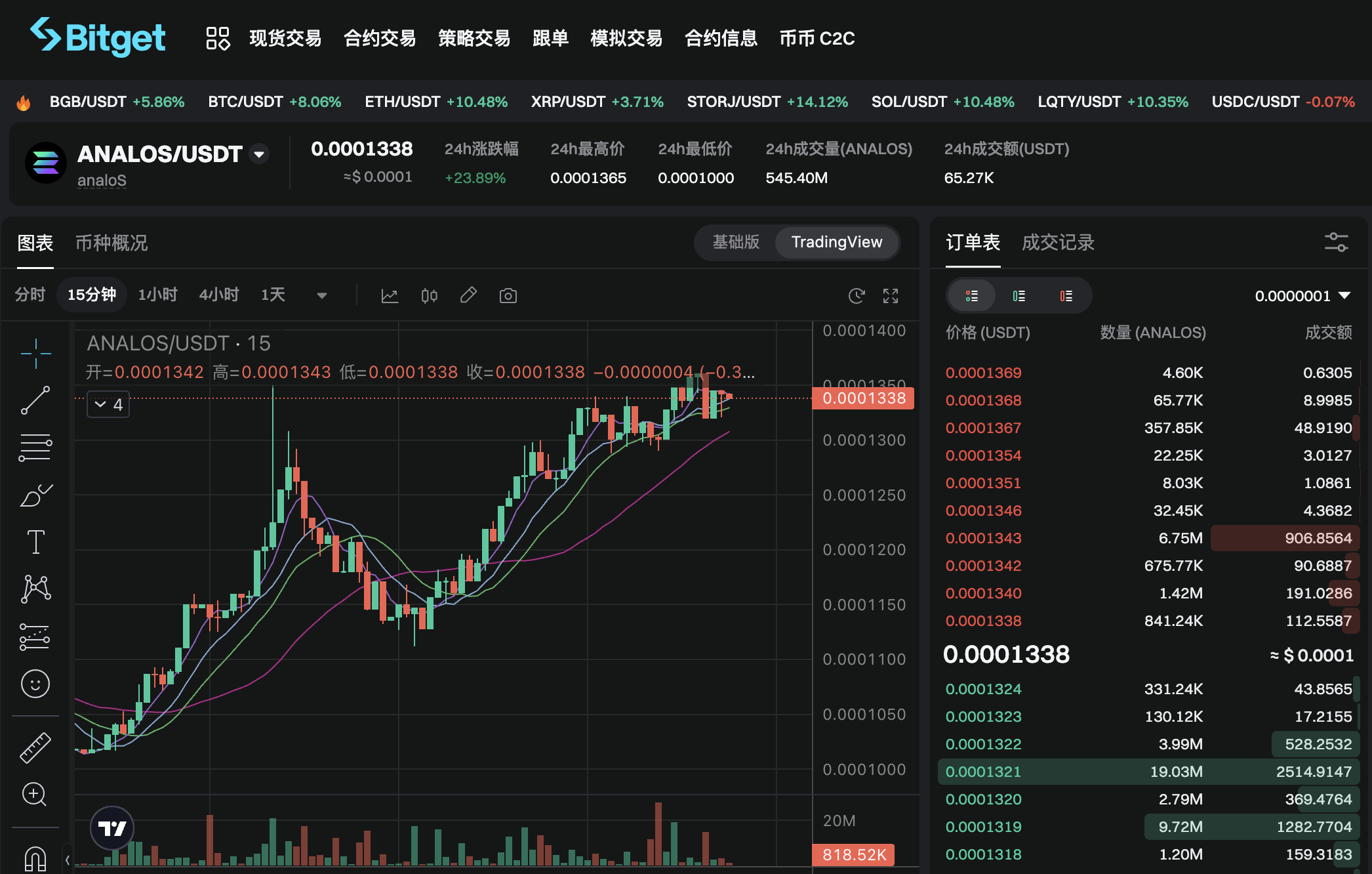Image resolution: width=1372 pixels, height=874 pixels.
Task: Switch chart to 基础版 mode
Action: pyautogui.click(x=736, y=242)
